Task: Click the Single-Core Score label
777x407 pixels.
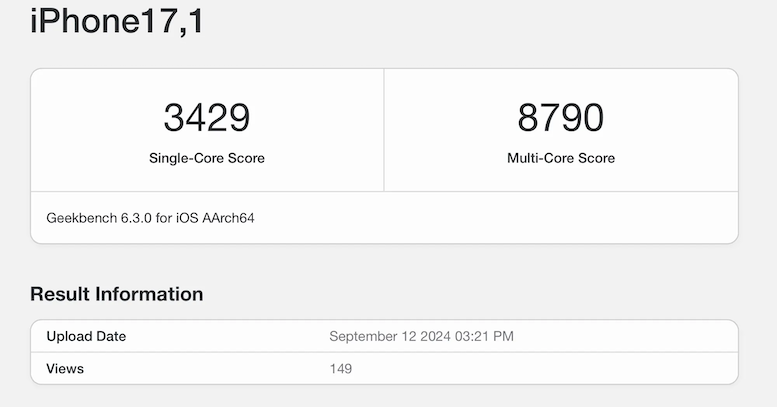Action: pyautogui.click(x=207, y=158)
